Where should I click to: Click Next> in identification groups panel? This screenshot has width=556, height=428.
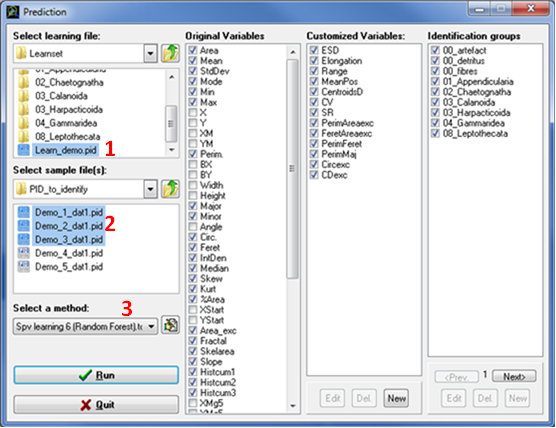click(514, 376)
